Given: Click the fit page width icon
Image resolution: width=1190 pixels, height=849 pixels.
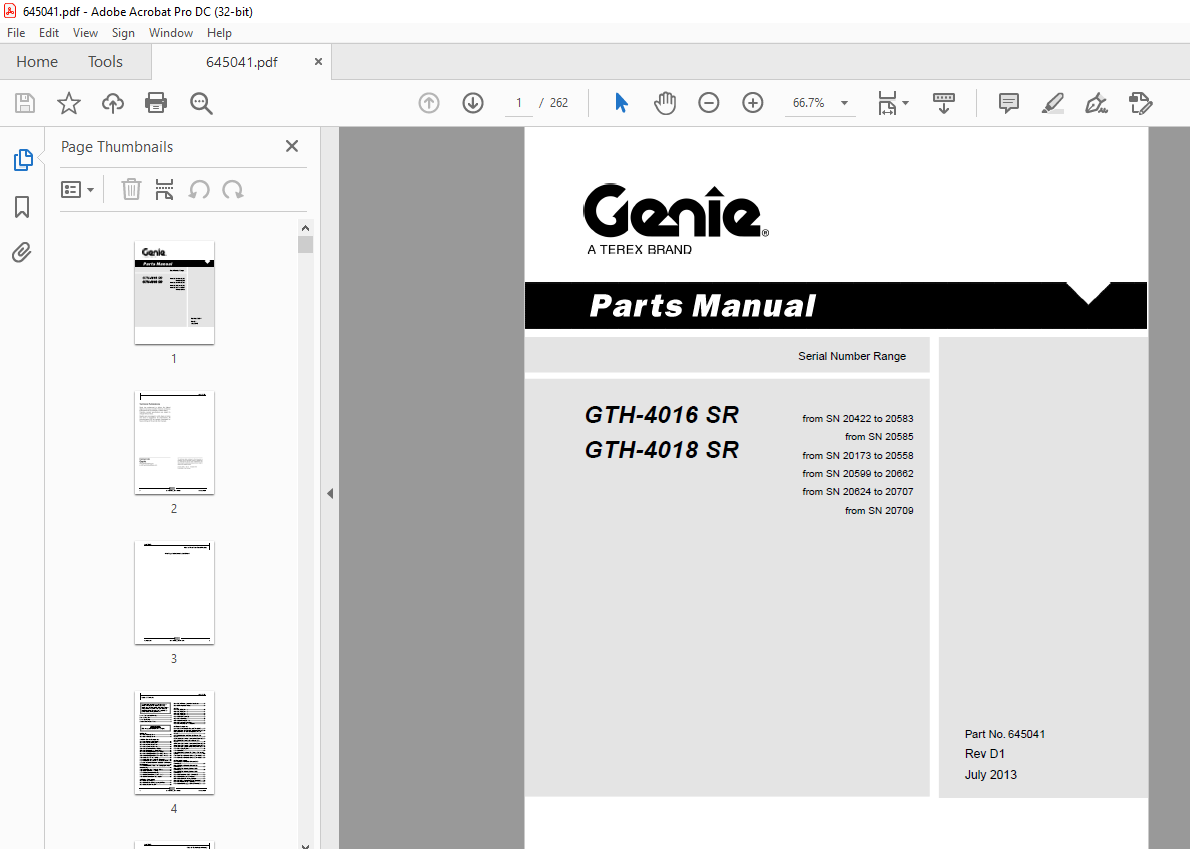Looking at the screenshot, I should click(887, 103).
